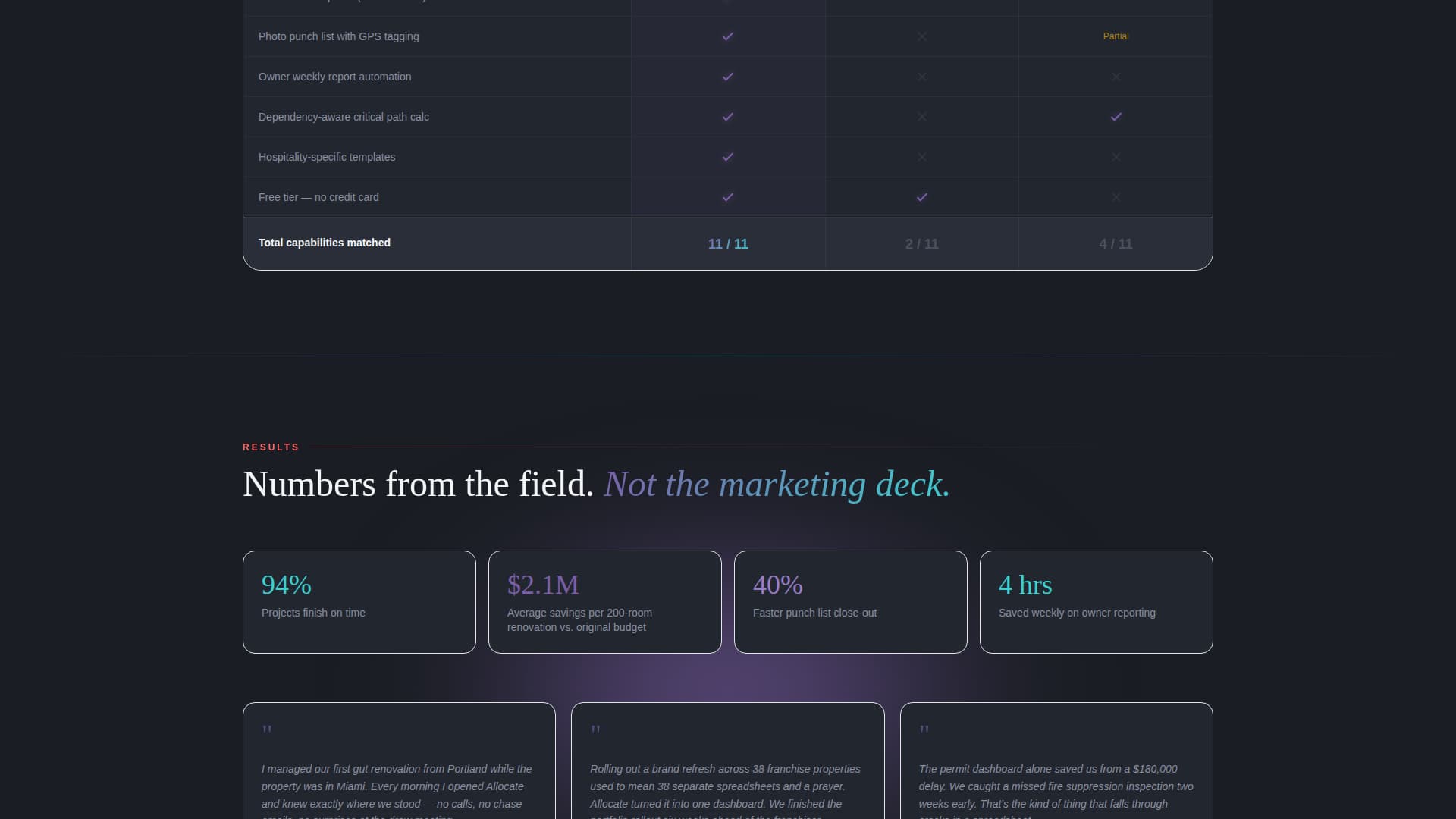Click the '11 / 11' total score

[x=728, y=244]
